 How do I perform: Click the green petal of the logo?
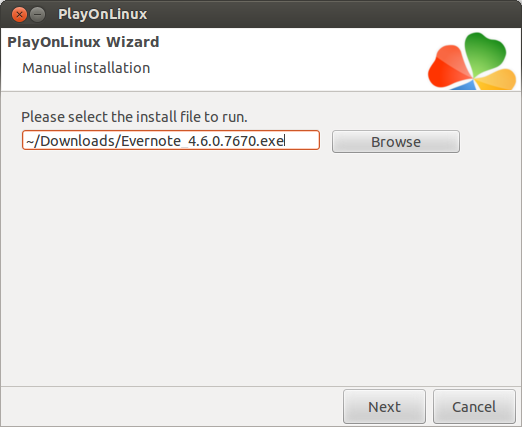tap(485, 54)
